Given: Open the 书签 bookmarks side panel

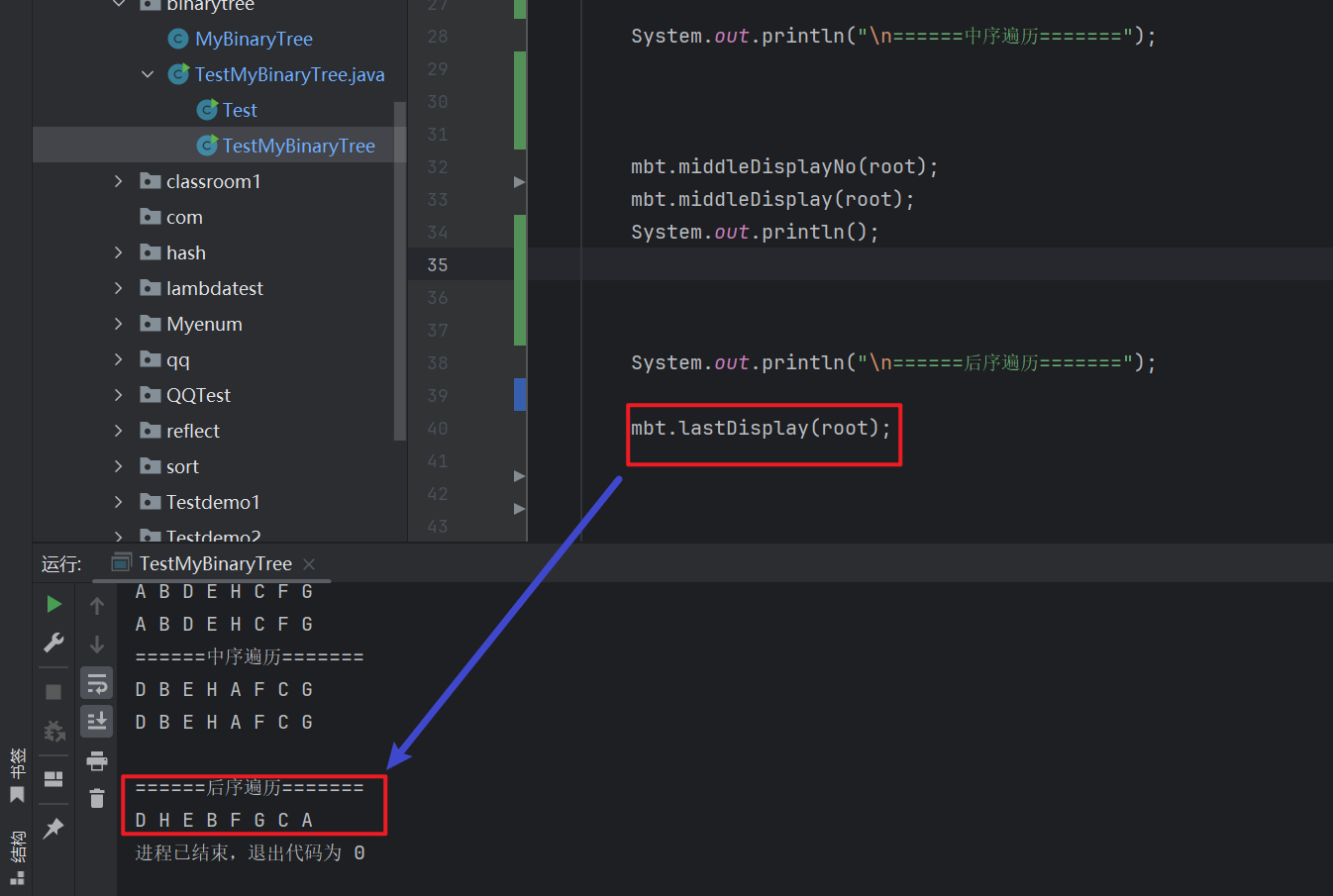Looking at the screenshot, I should coord(17,775).
